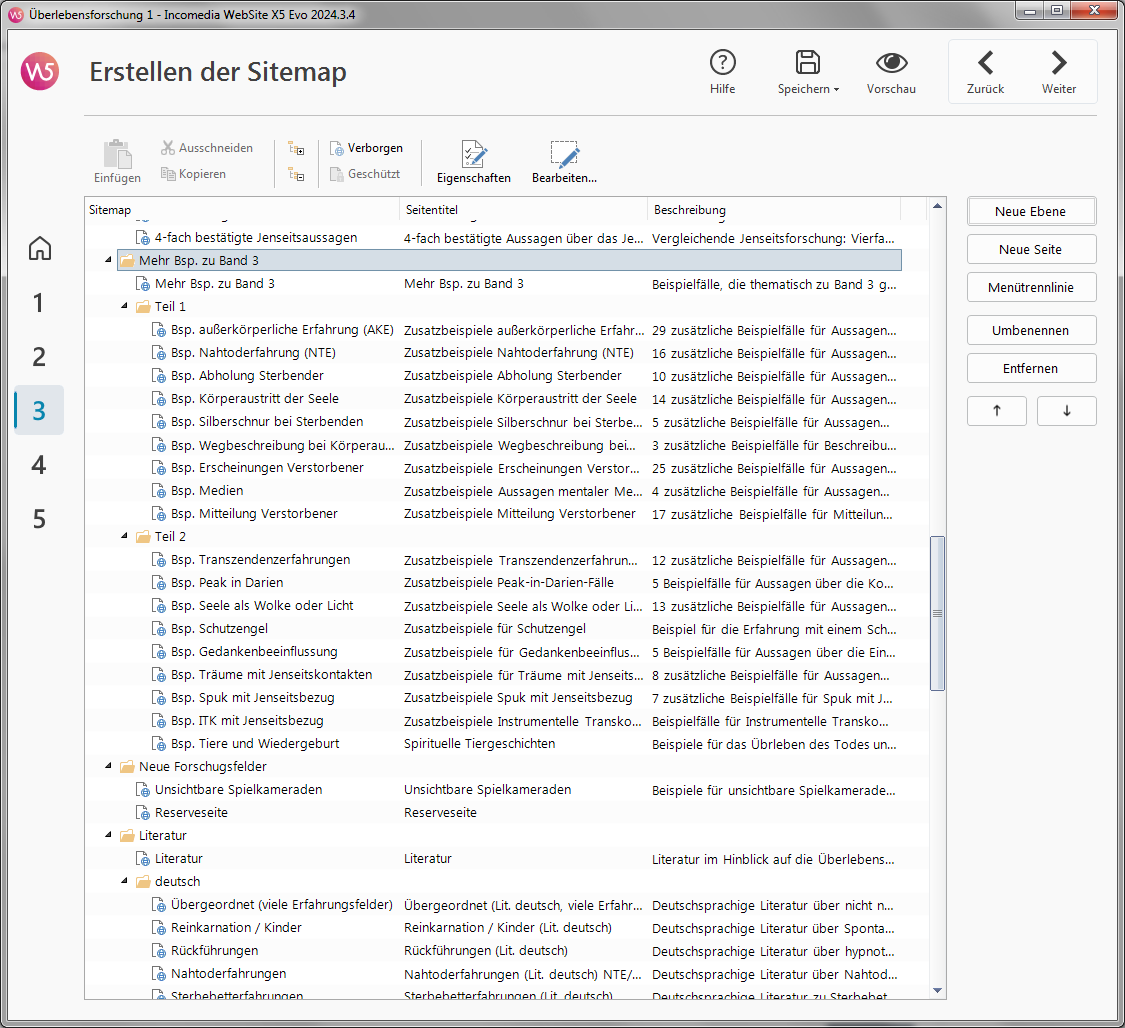Collapse the Neue Forschugsfelder folder

pos(109,767)
